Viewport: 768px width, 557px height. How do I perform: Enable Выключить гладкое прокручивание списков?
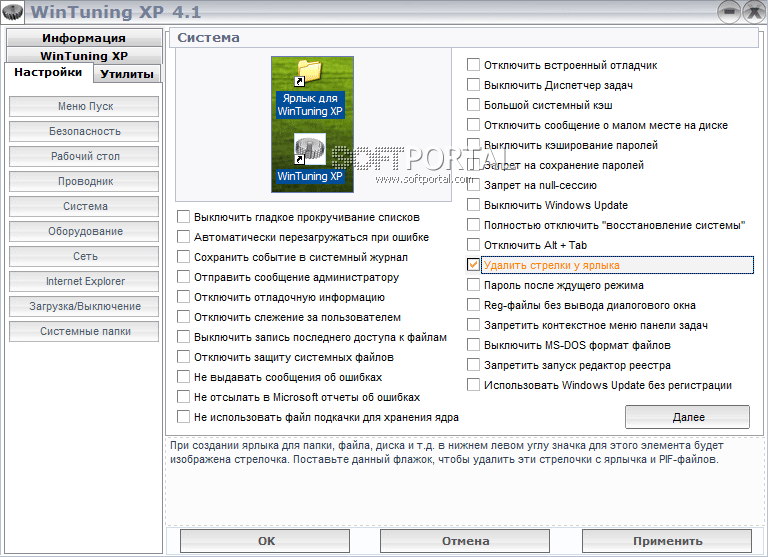point(183,217)
